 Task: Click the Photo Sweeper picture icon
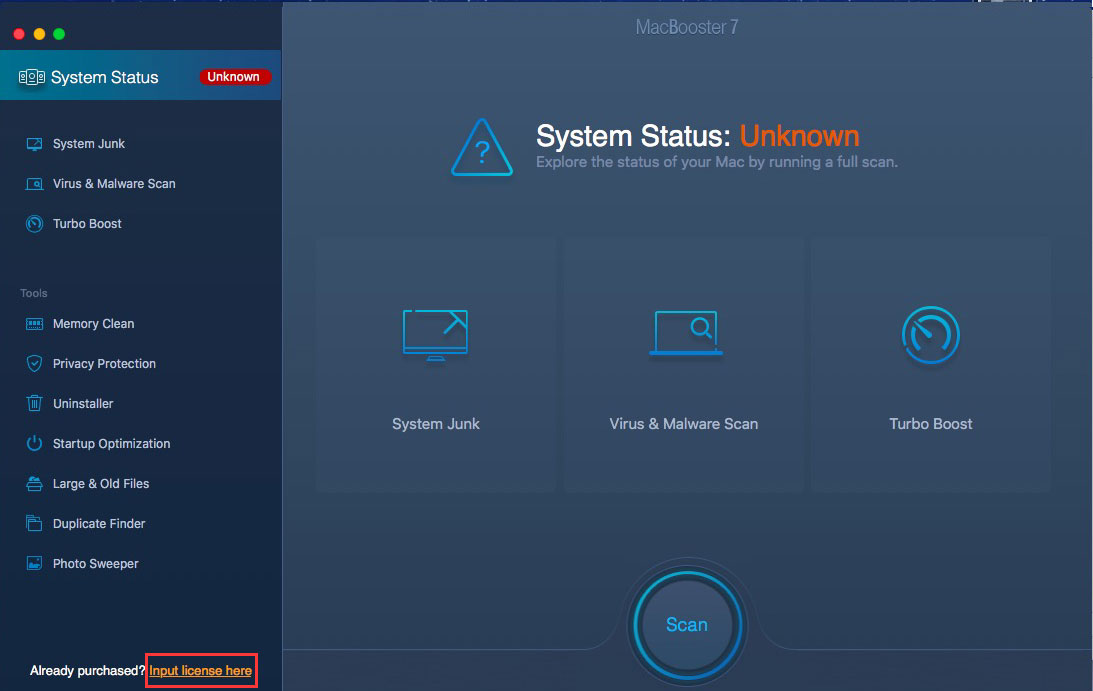pos(34,563)
